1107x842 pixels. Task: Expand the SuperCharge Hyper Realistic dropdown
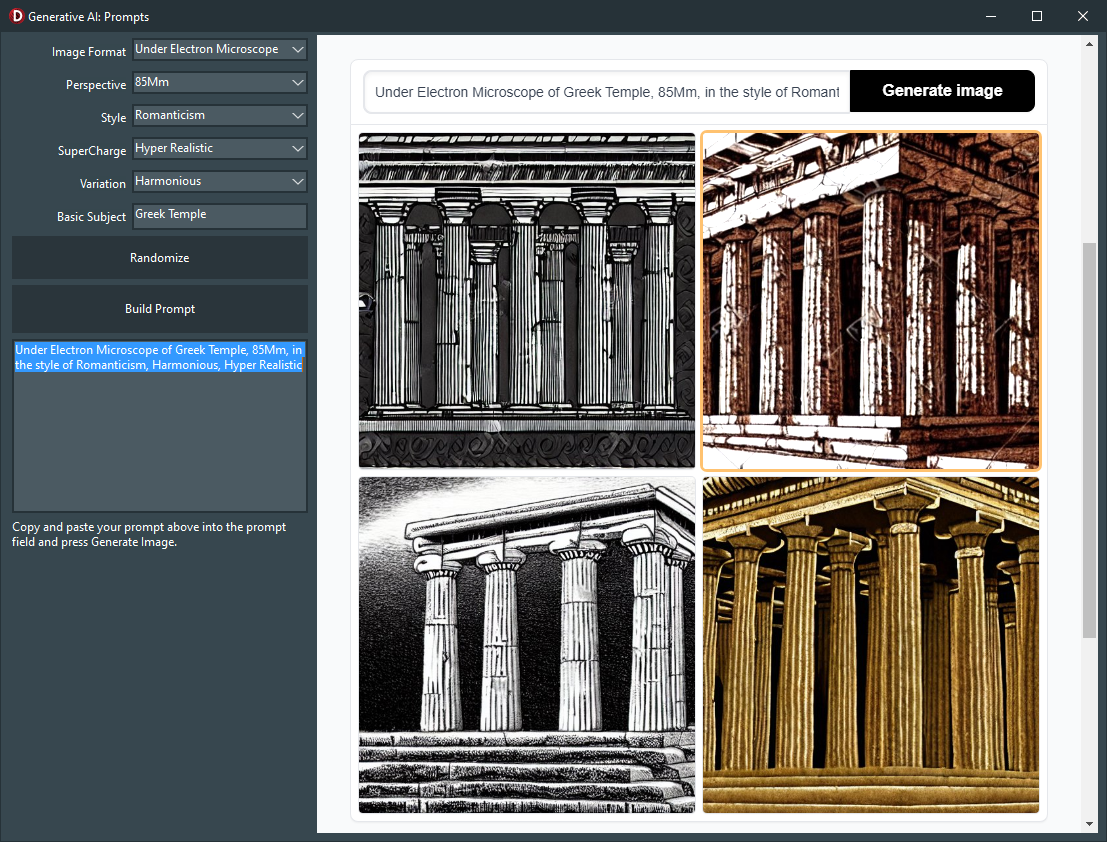tap(220, 149)
